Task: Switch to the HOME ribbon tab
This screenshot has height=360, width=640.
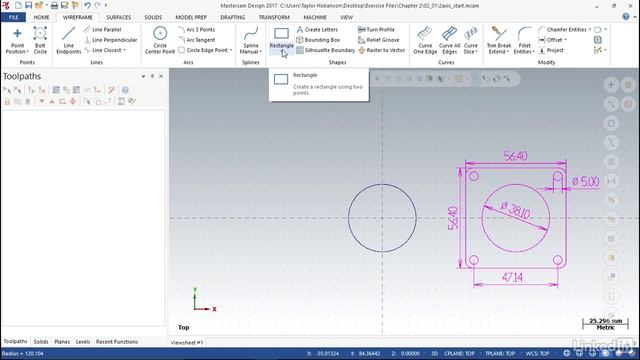Action: pyautogui.click(x=41, y=18)
